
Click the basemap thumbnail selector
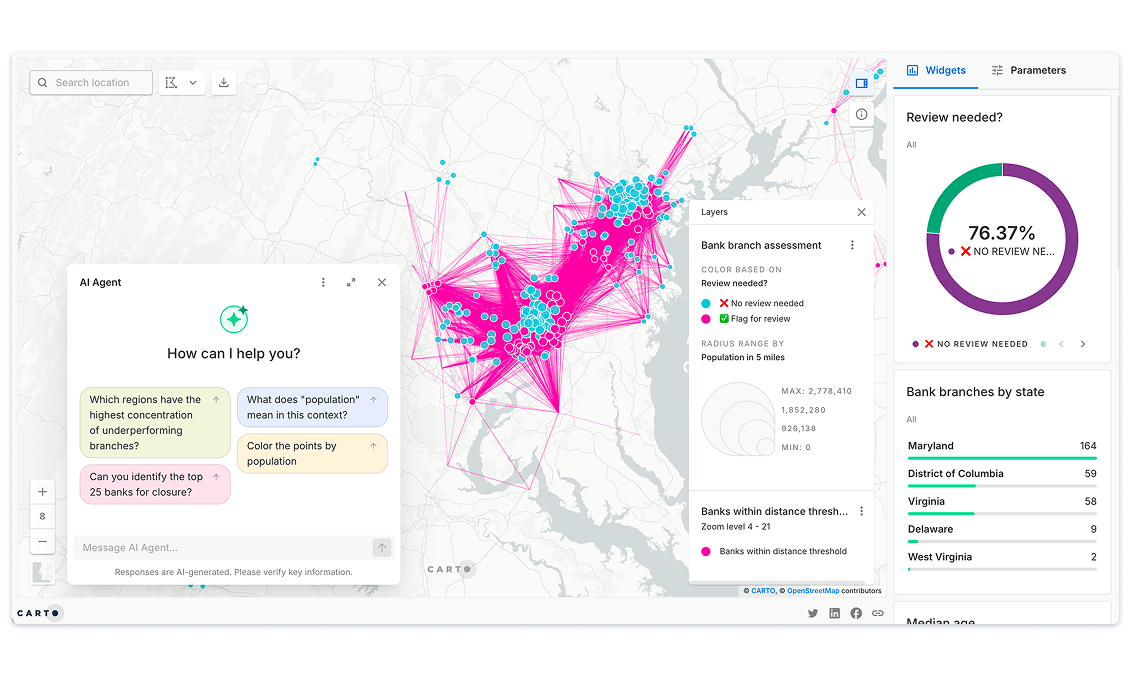point(43,573)
